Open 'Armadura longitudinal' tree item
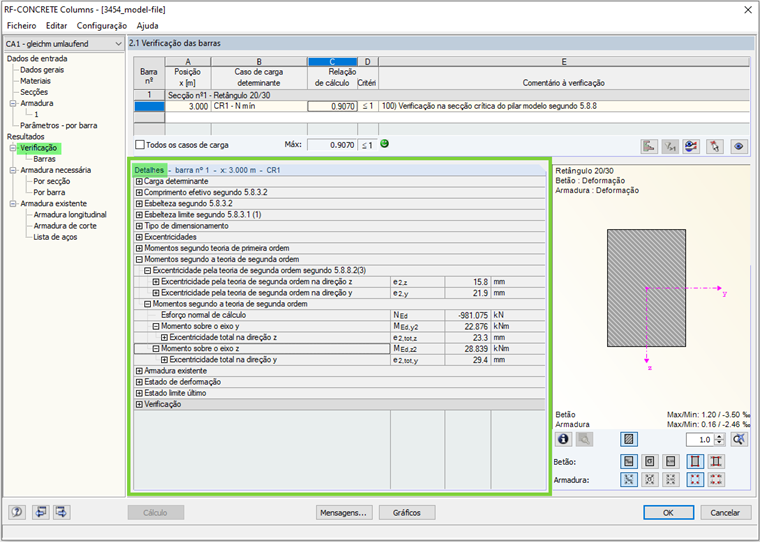Image resolution: width=760 pixels, height=542 pixels. pyautogui.click(x=70, y=215)
